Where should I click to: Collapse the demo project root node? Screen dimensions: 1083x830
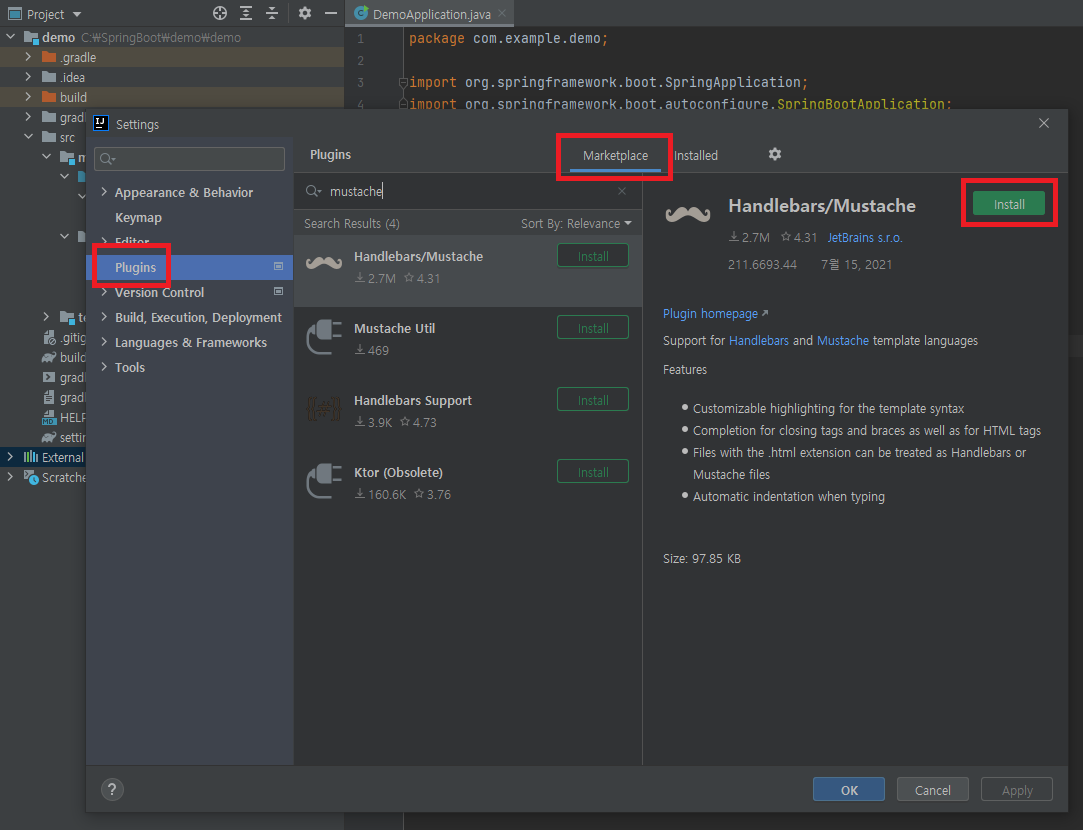click(10, 37)
